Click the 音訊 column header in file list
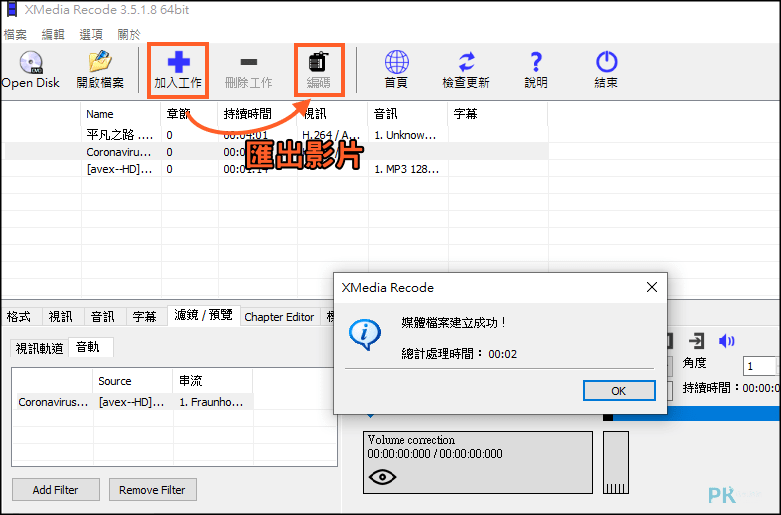The image size is (781, 515). click(x=407, y=114)
